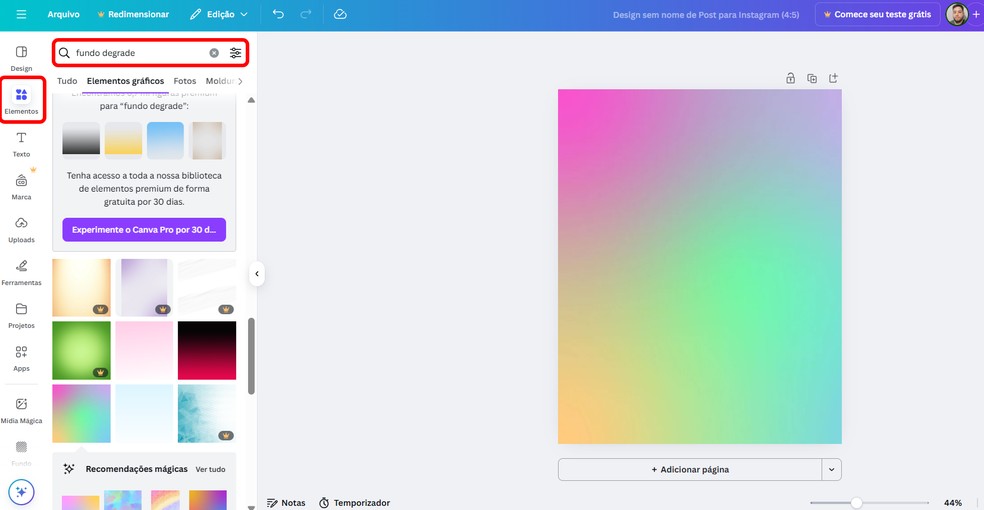Open the Design sidebar panel

21,58
